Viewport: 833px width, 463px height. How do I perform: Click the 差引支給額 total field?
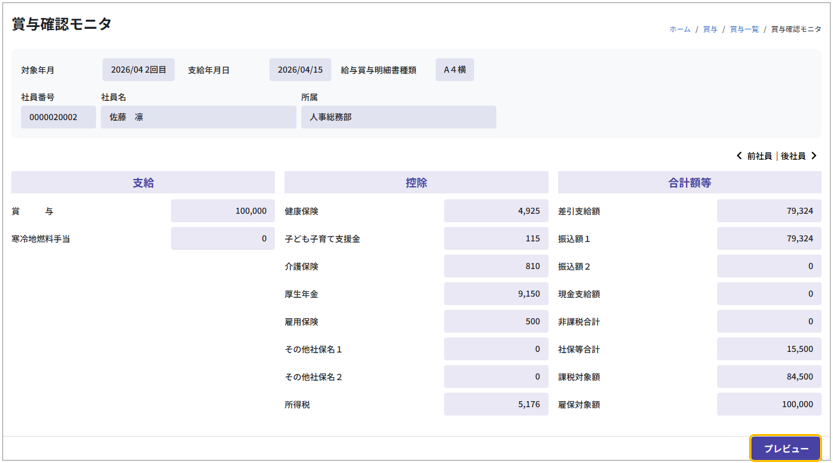(x=769, y=211)
